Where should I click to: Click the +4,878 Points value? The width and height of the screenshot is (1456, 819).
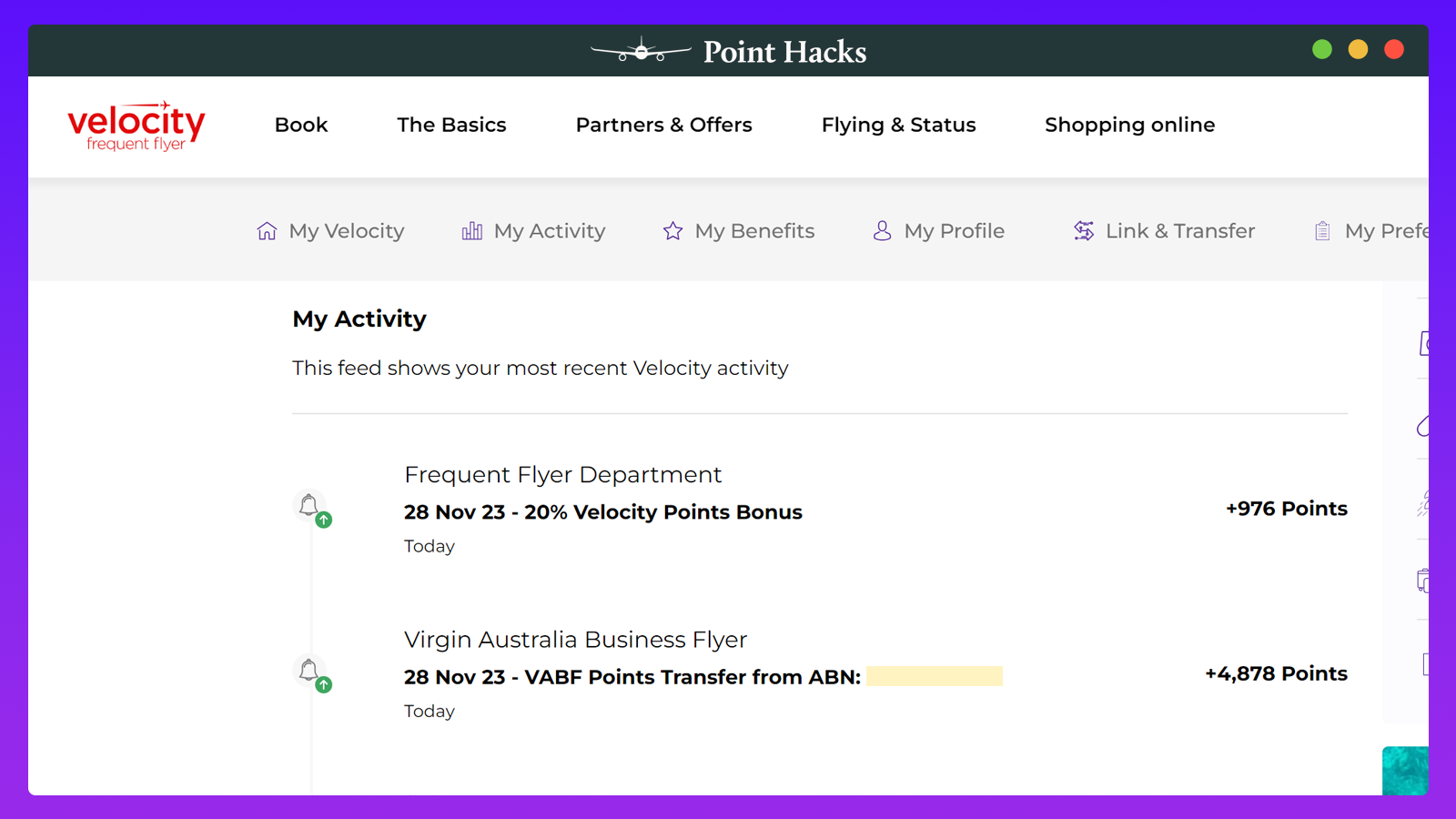(x=1276, y=673)
